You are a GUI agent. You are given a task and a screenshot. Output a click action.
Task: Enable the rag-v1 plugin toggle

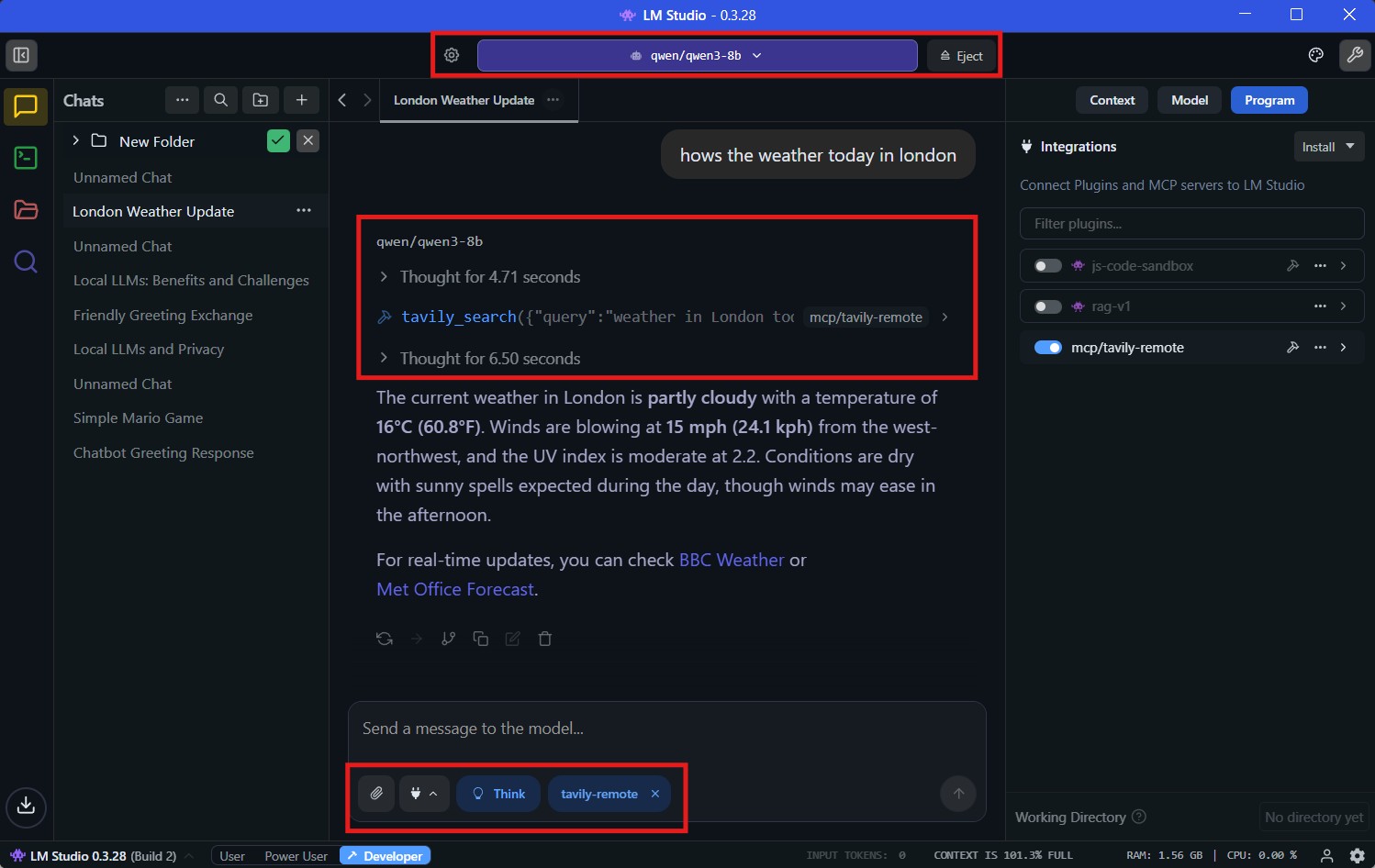point(1047,306)
